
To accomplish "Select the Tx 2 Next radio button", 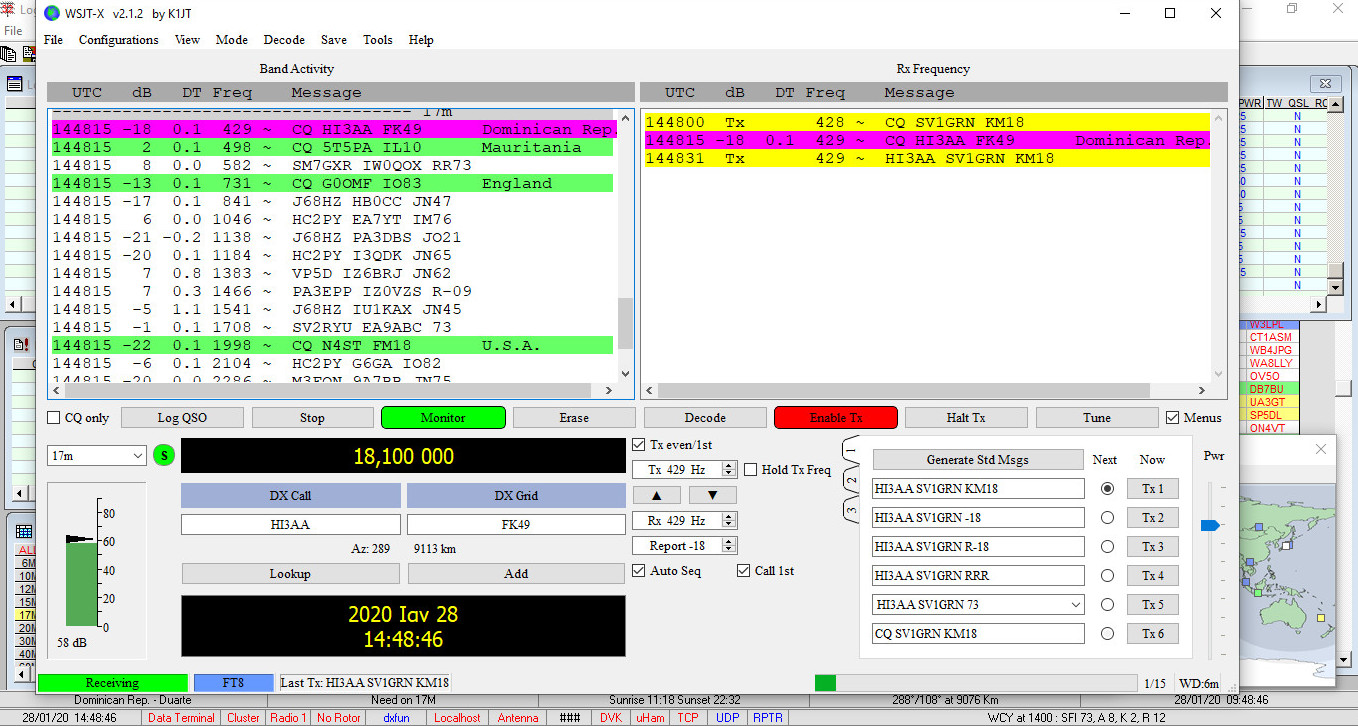I will (1105, 517).
